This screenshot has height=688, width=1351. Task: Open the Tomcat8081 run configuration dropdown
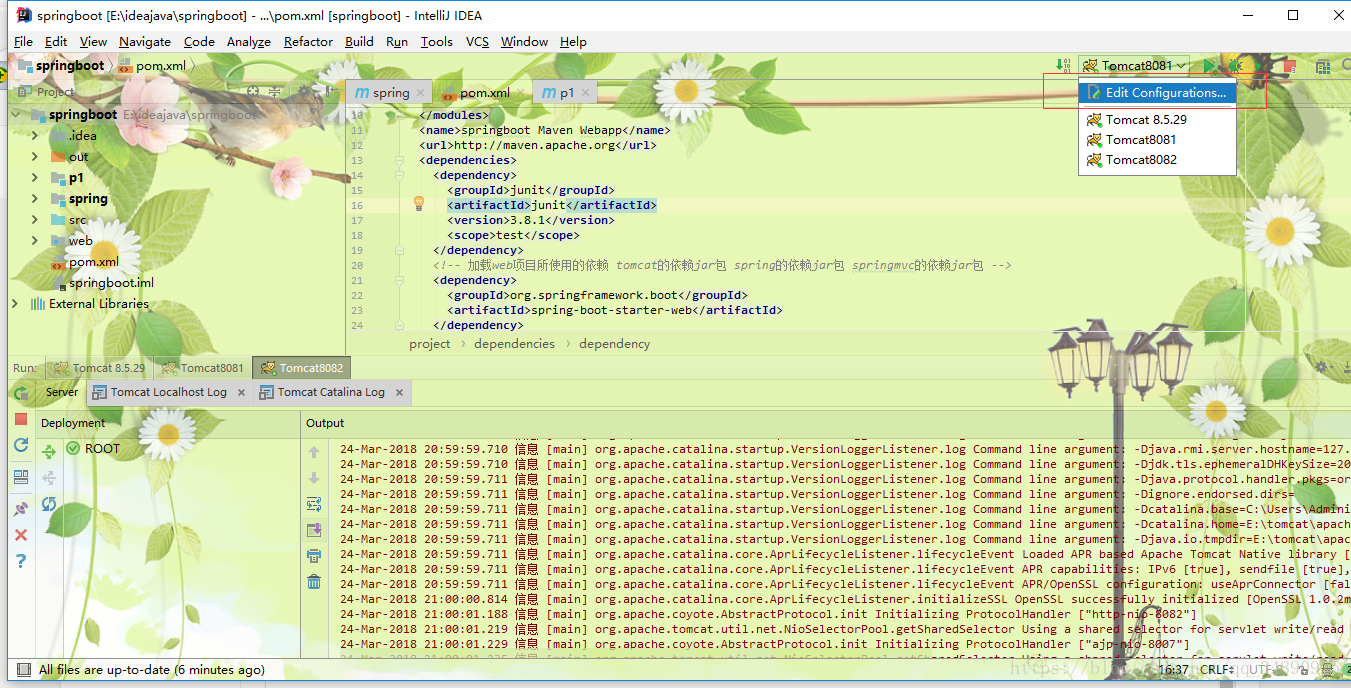[1135, 66]
